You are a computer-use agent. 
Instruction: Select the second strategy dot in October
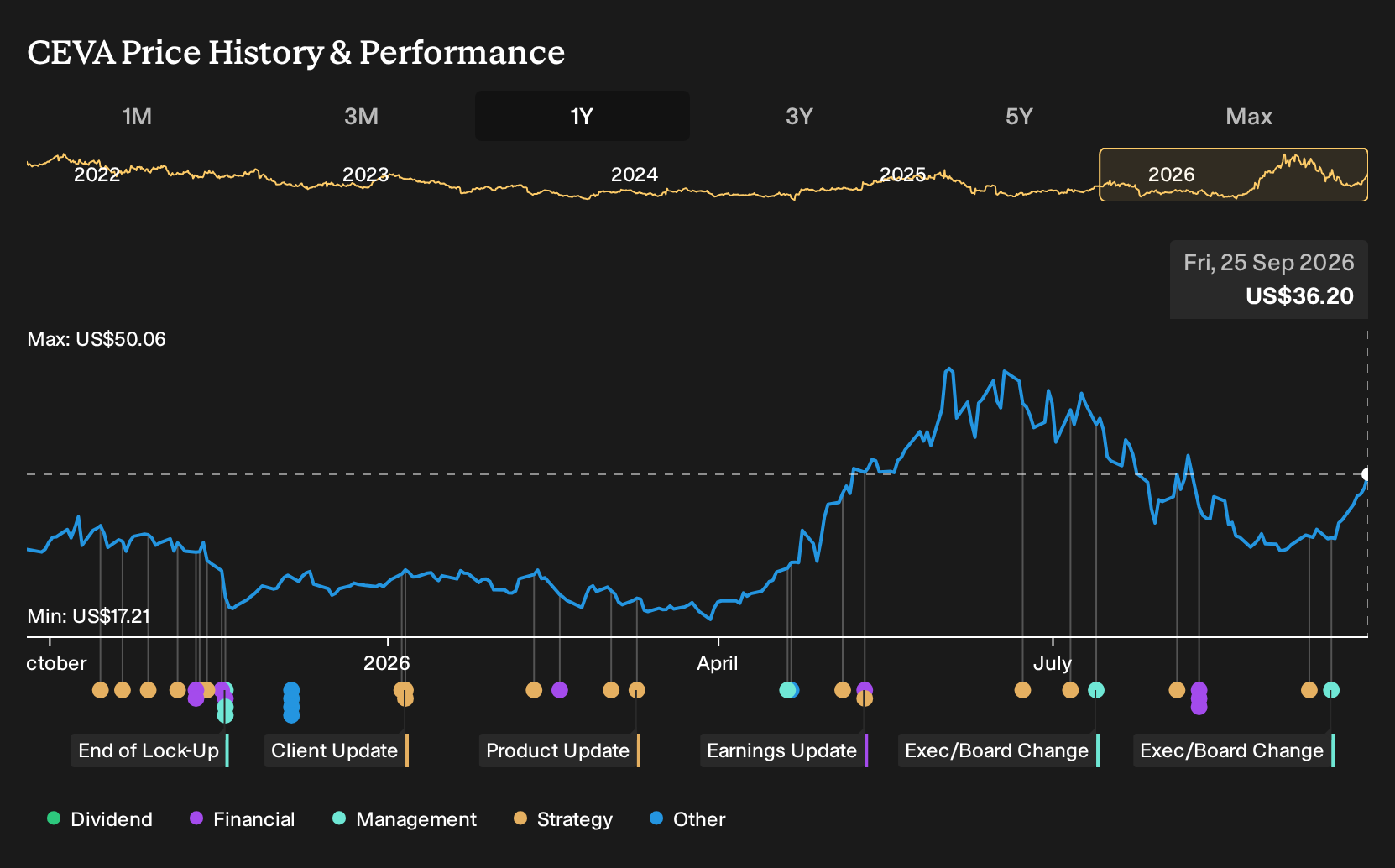[x=123, y=690]
